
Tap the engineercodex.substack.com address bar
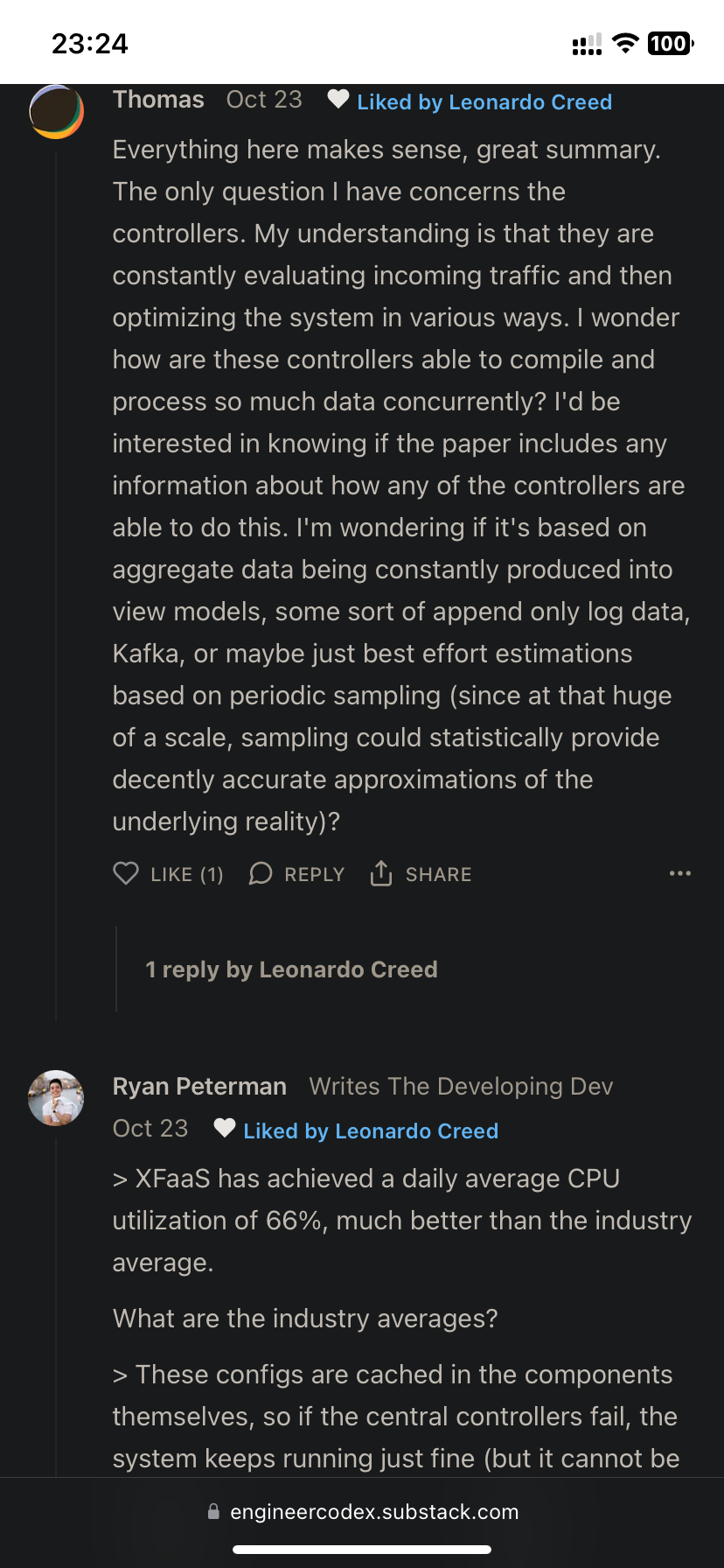[x=374, y=1512]
